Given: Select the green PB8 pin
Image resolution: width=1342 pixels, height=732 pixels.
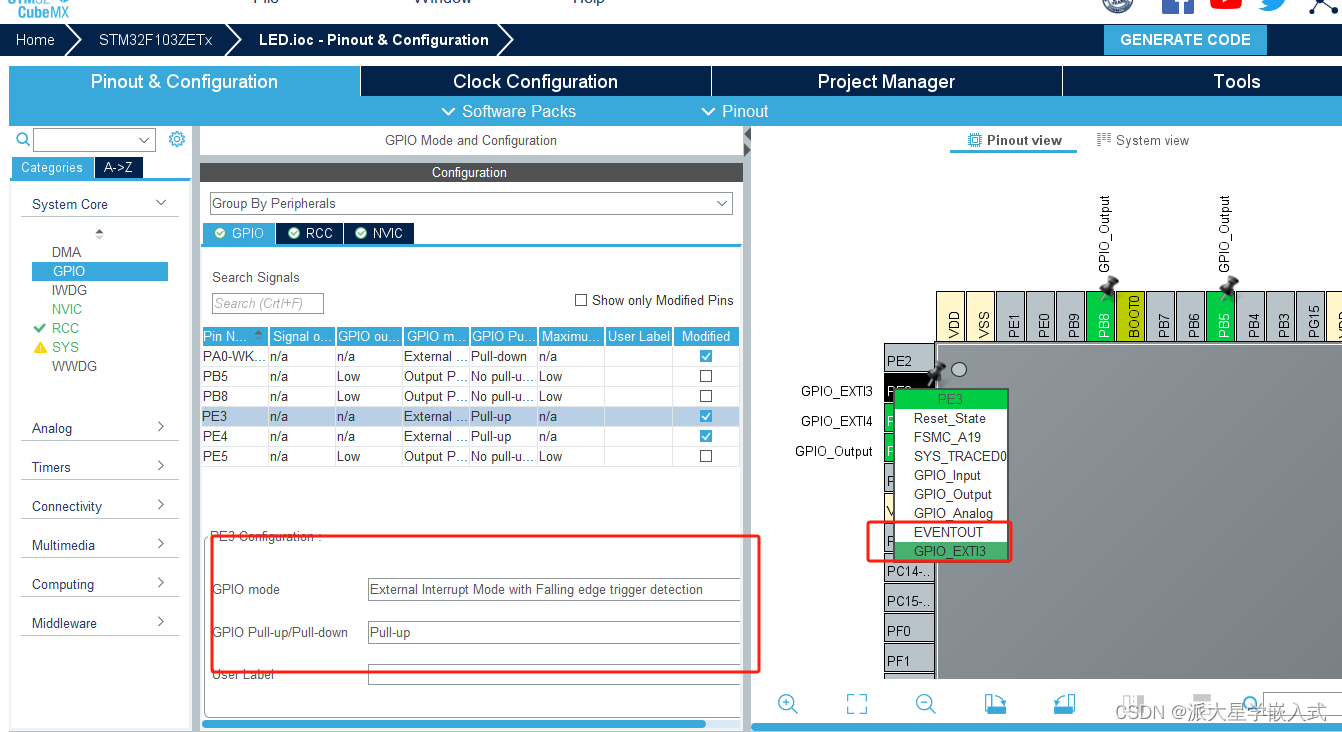Looking at the screenshot, I should tap(1101, 318).
